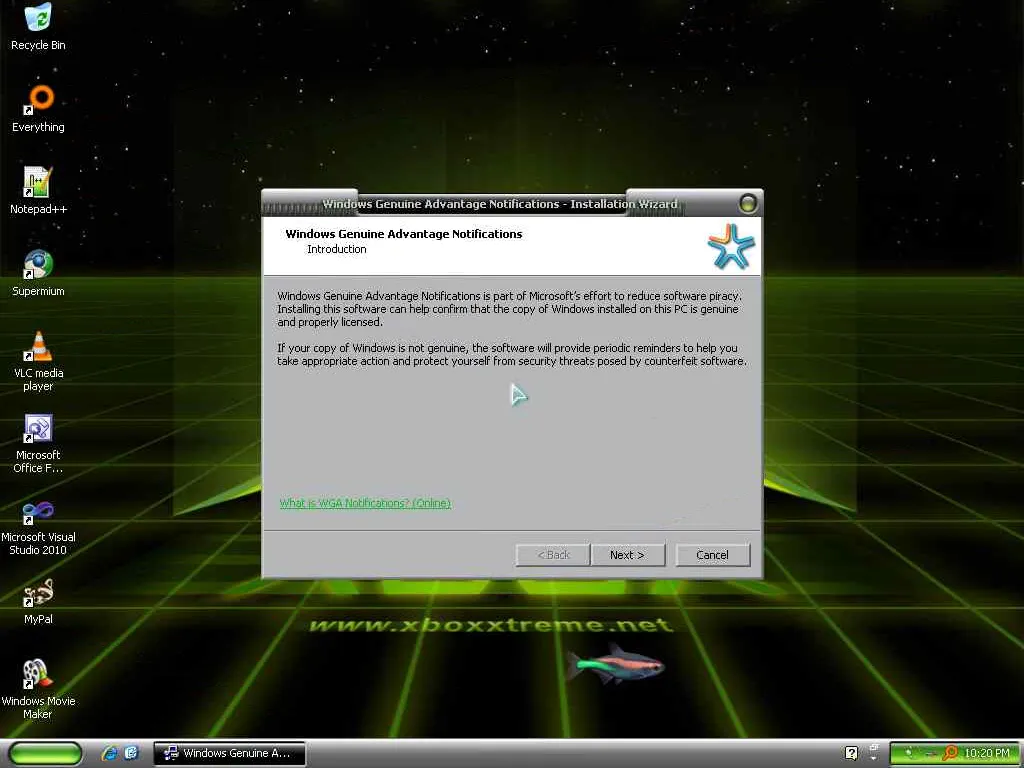Click the help question-mark icon on the taskbar
1024x768 pixels.
click(851, 753)
